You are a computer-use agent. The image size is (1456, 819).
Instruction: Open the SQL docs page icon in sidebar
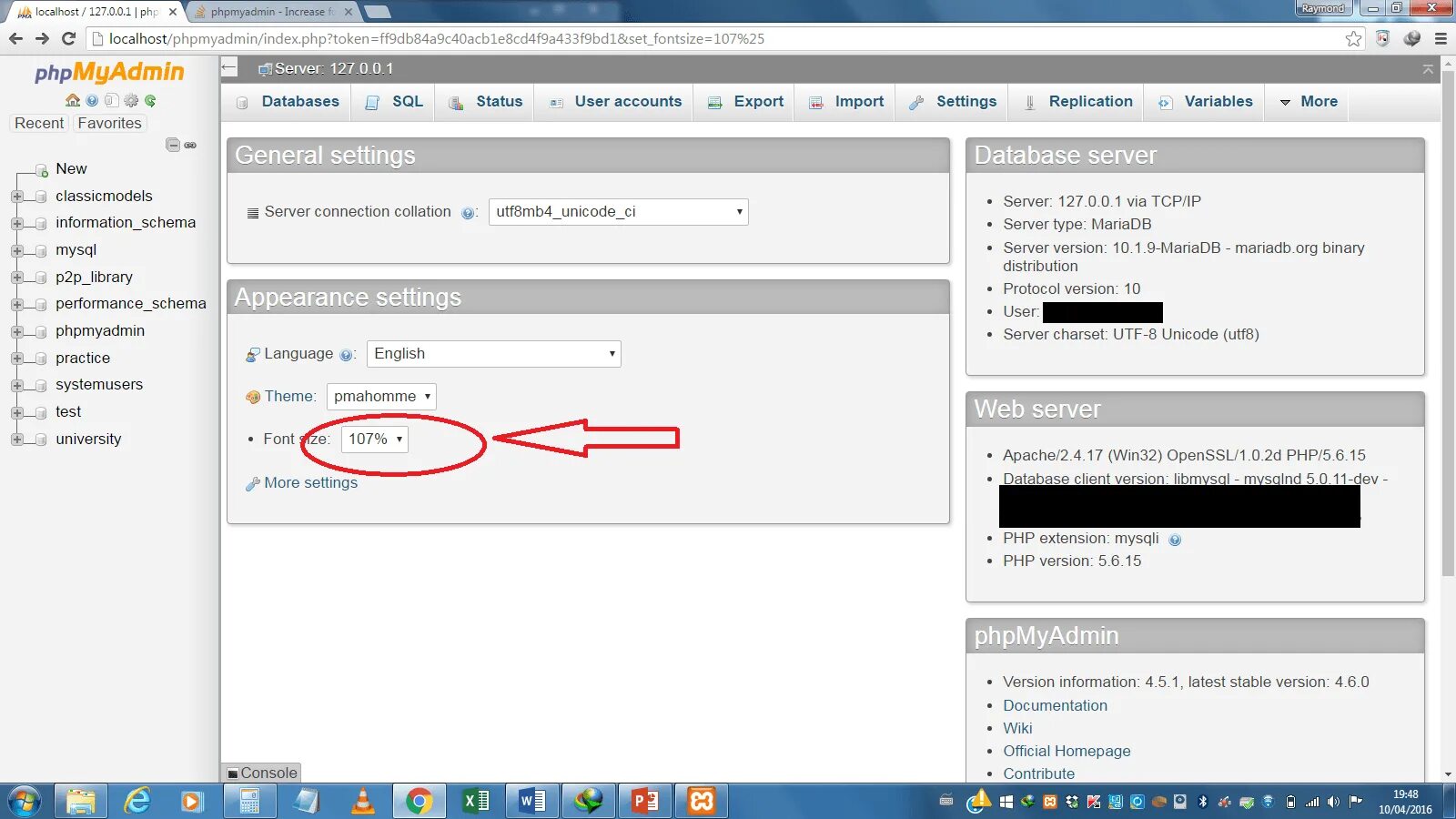pos(111,100)
